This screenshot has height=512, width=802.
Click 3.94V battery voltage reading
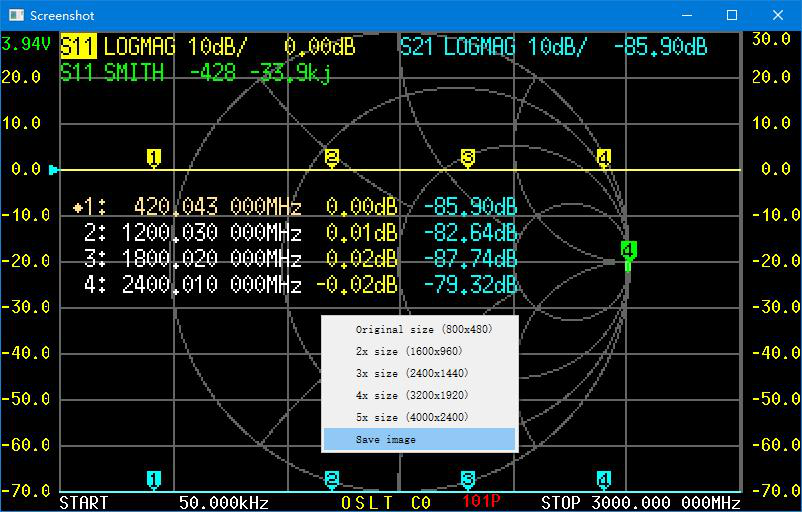tap(26, 44)
